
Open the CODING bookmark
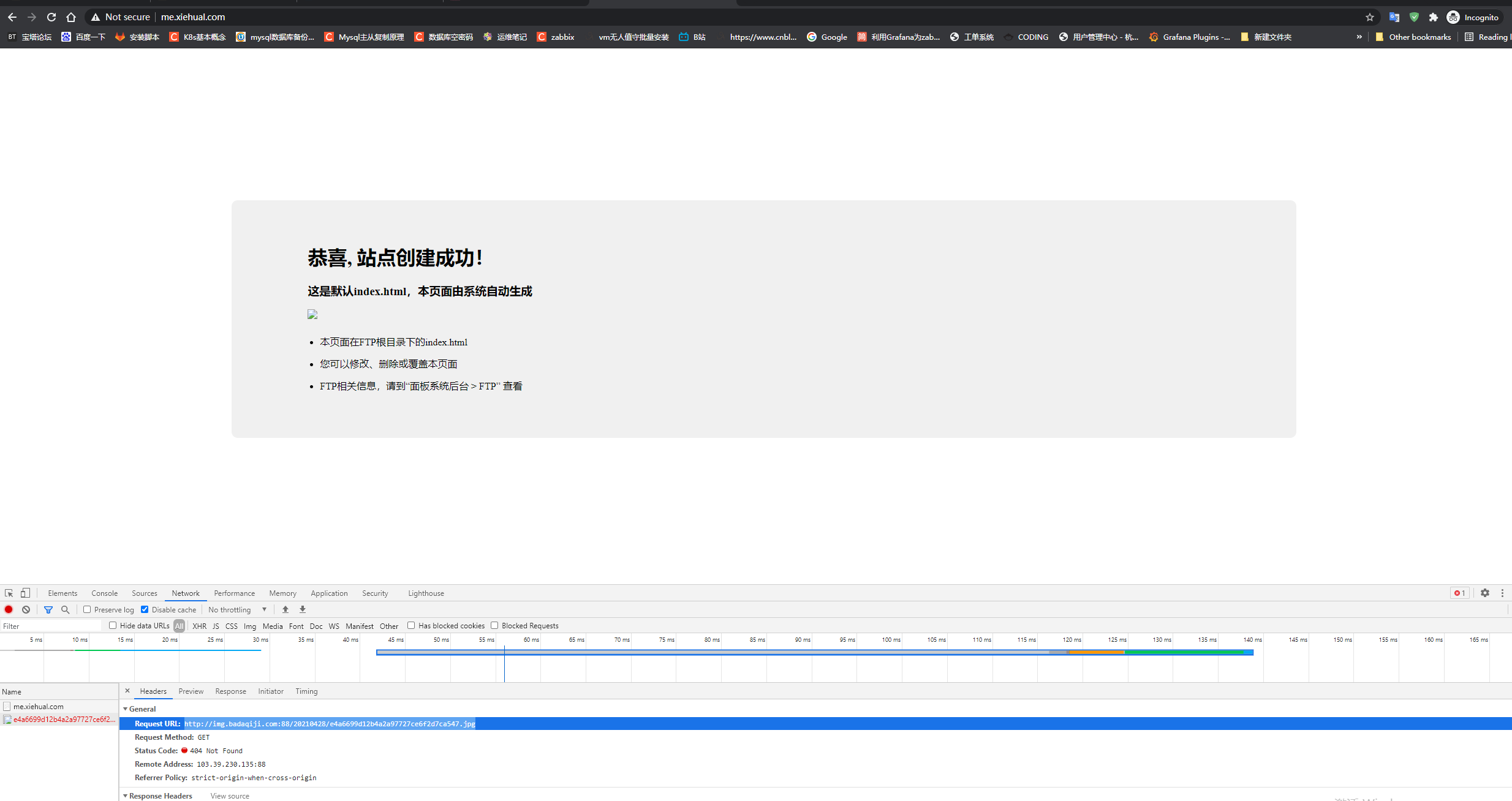pos(1026,37)
